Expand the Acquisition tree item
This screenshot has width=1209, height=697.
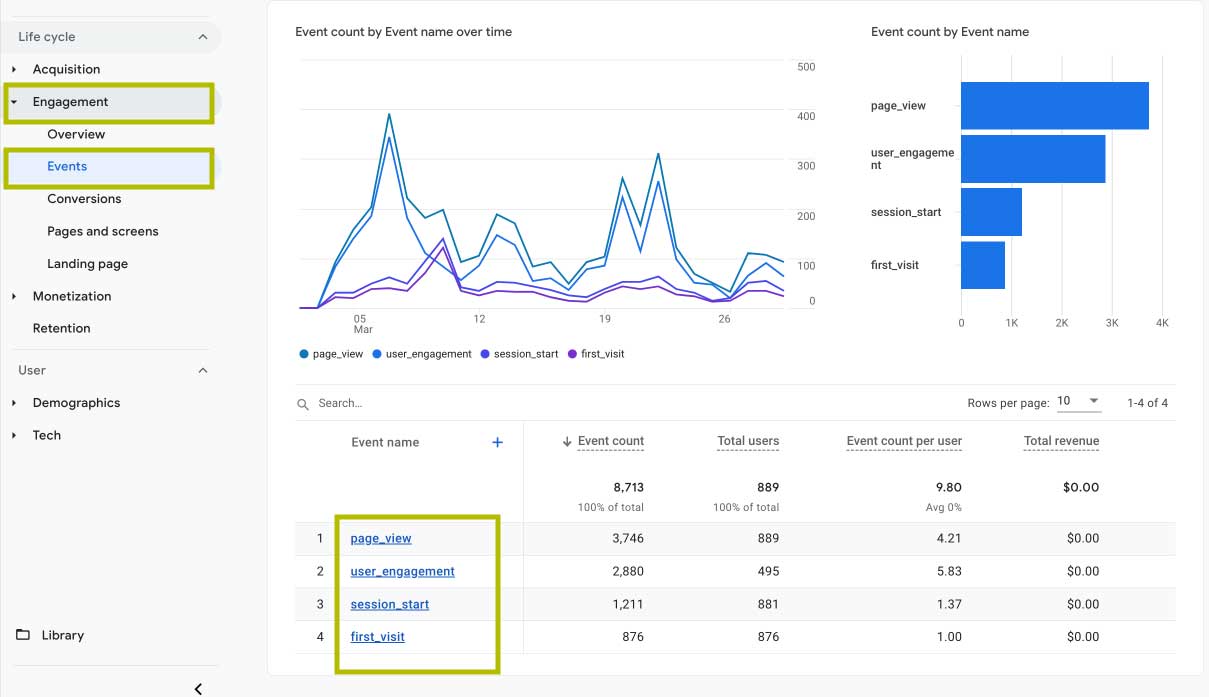(x=14, y=69)
